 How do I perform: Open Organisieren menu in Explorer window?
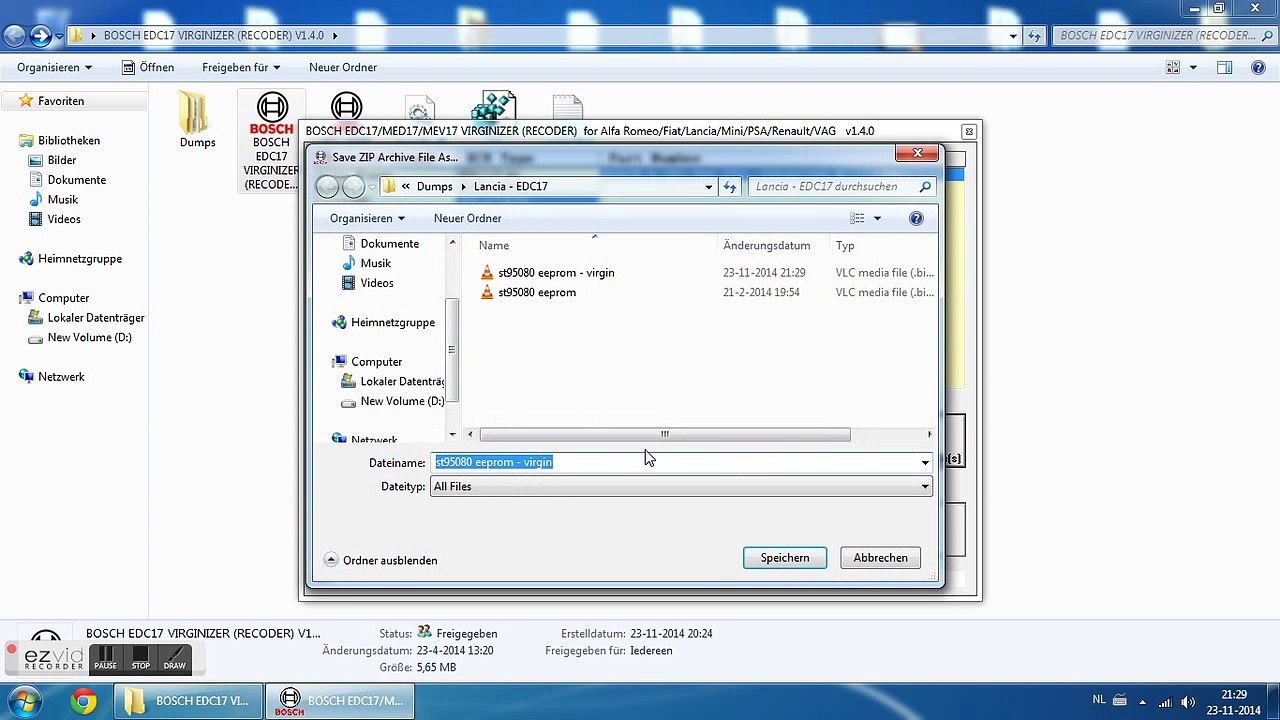55,68
